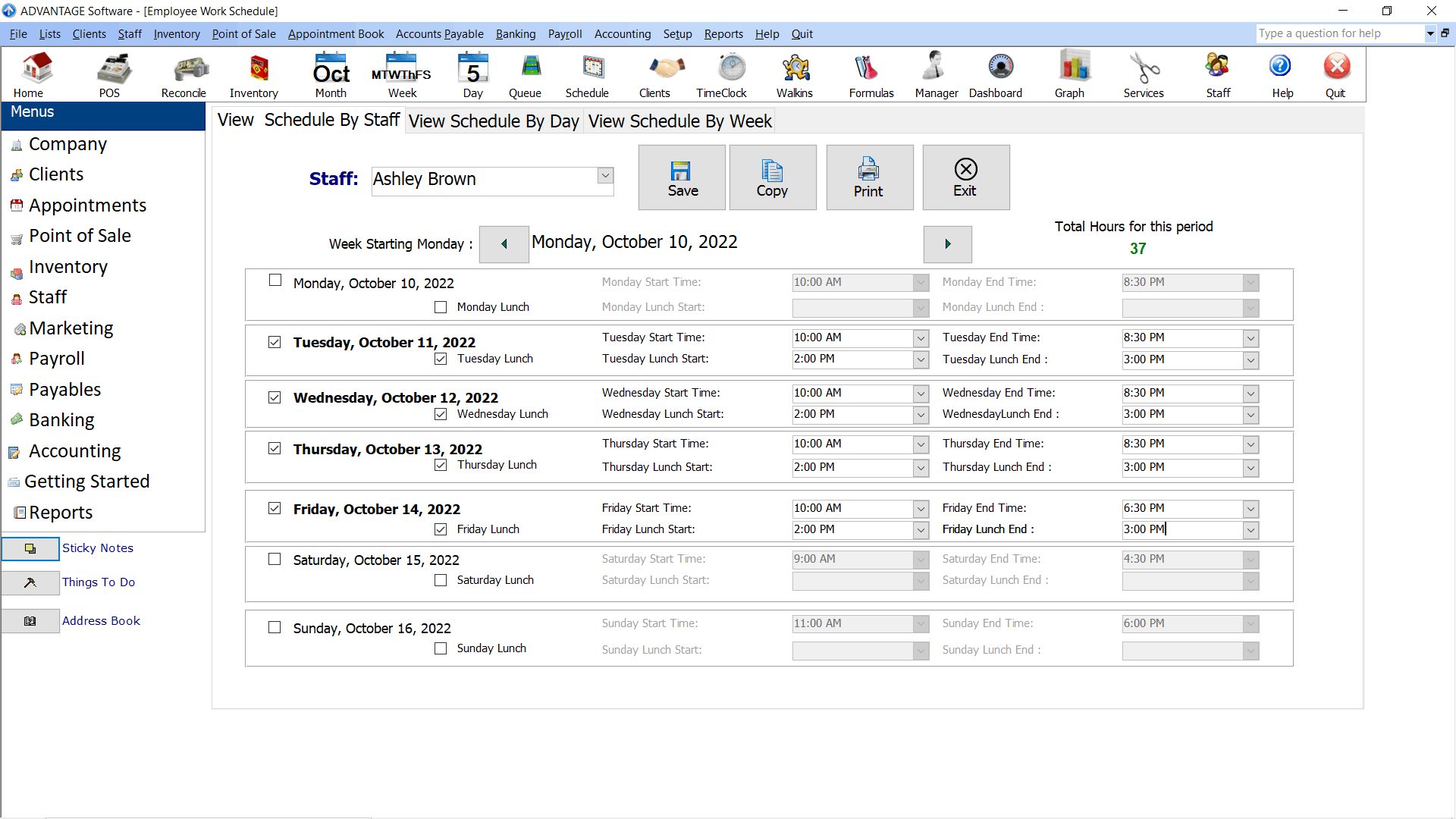The width and height of the screenshot is (1456, 819).
Task: Enable the Monday, October 10 checkbox
Action: (x=275, y=281)
